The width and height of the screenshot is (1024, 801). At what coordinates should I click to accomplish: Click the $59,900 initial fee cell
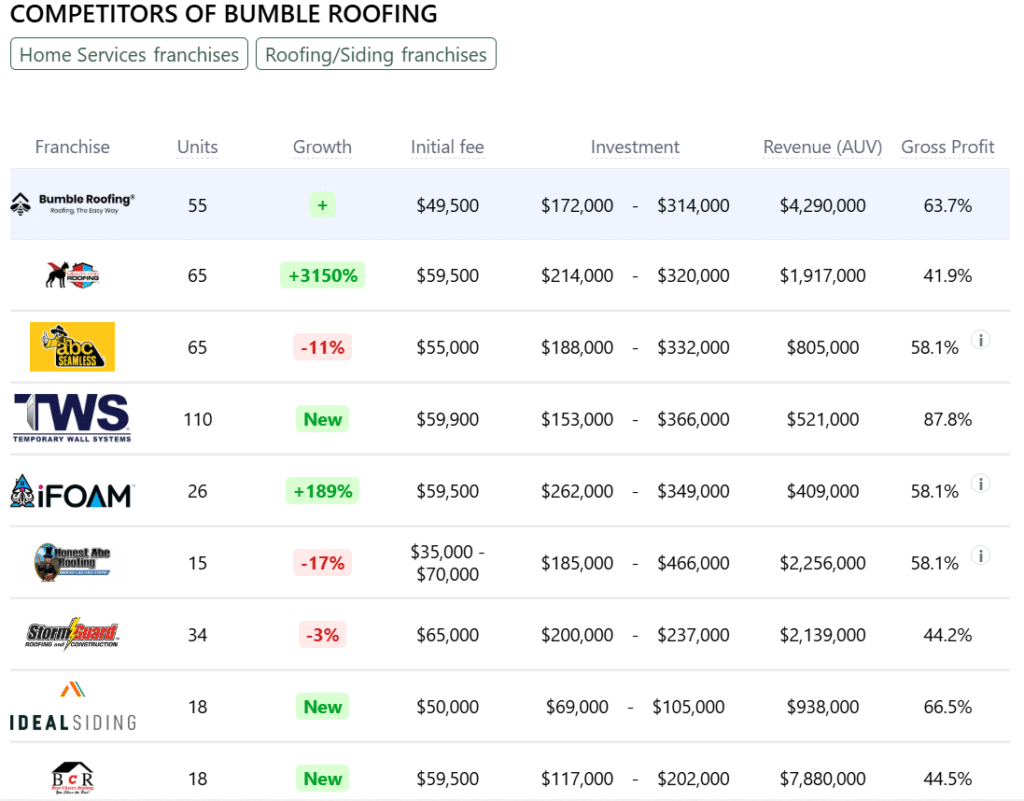click(447, 419)
